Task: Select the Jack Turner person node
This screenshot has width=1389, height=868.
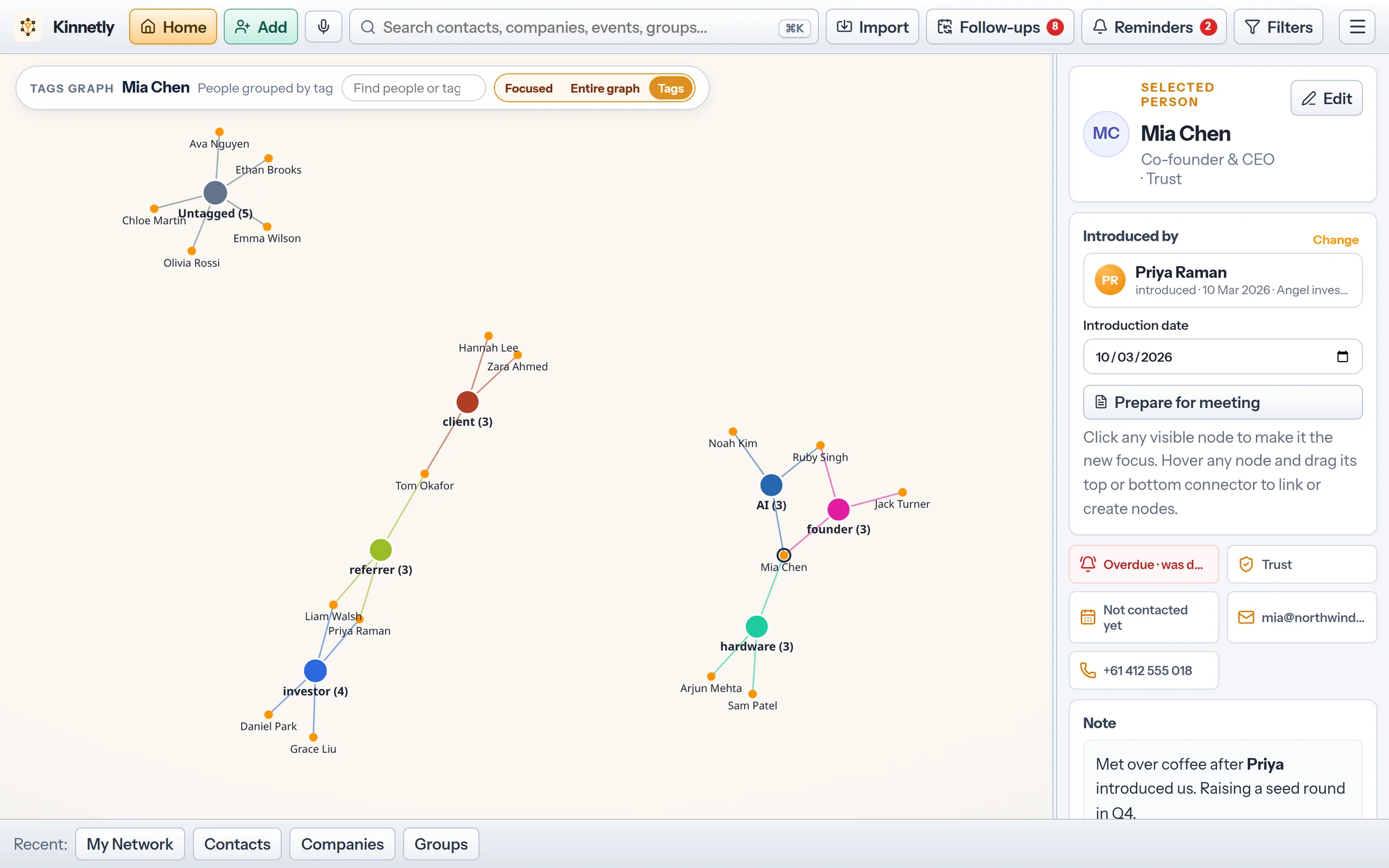Action: tap(902, 492)
